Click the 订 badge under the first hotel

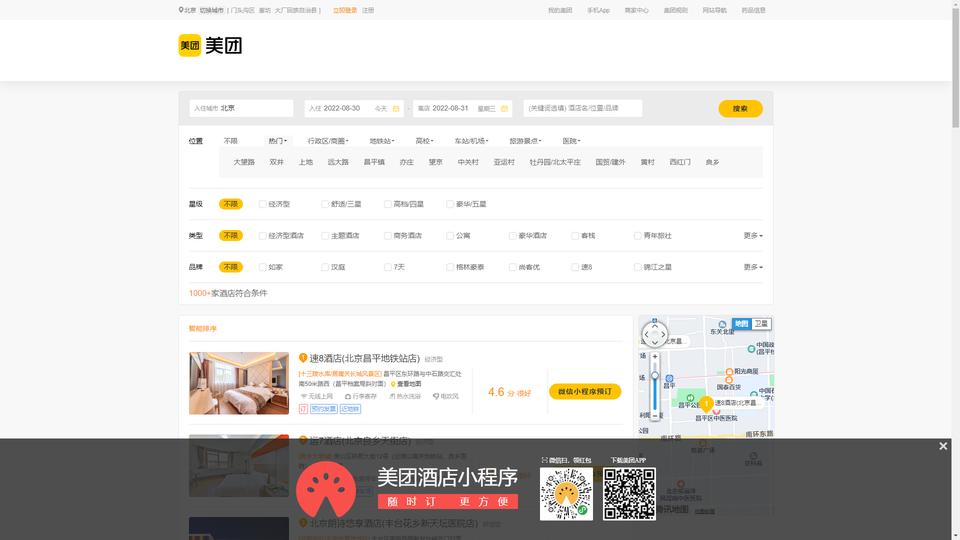[x=303, y=408]
